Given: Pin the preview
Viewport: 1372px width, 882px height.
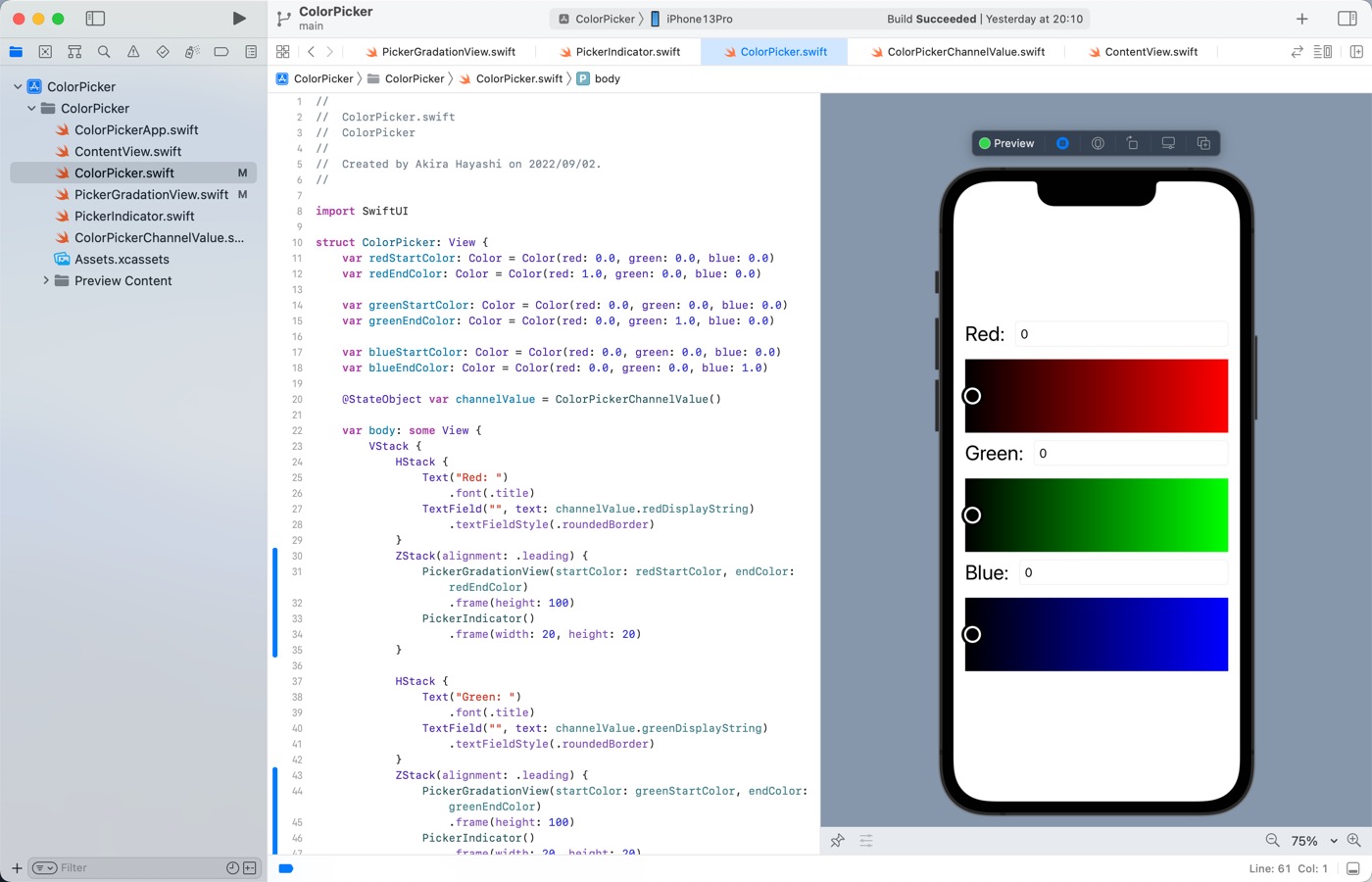Looking at the screenshot, I should coord(837,841).
